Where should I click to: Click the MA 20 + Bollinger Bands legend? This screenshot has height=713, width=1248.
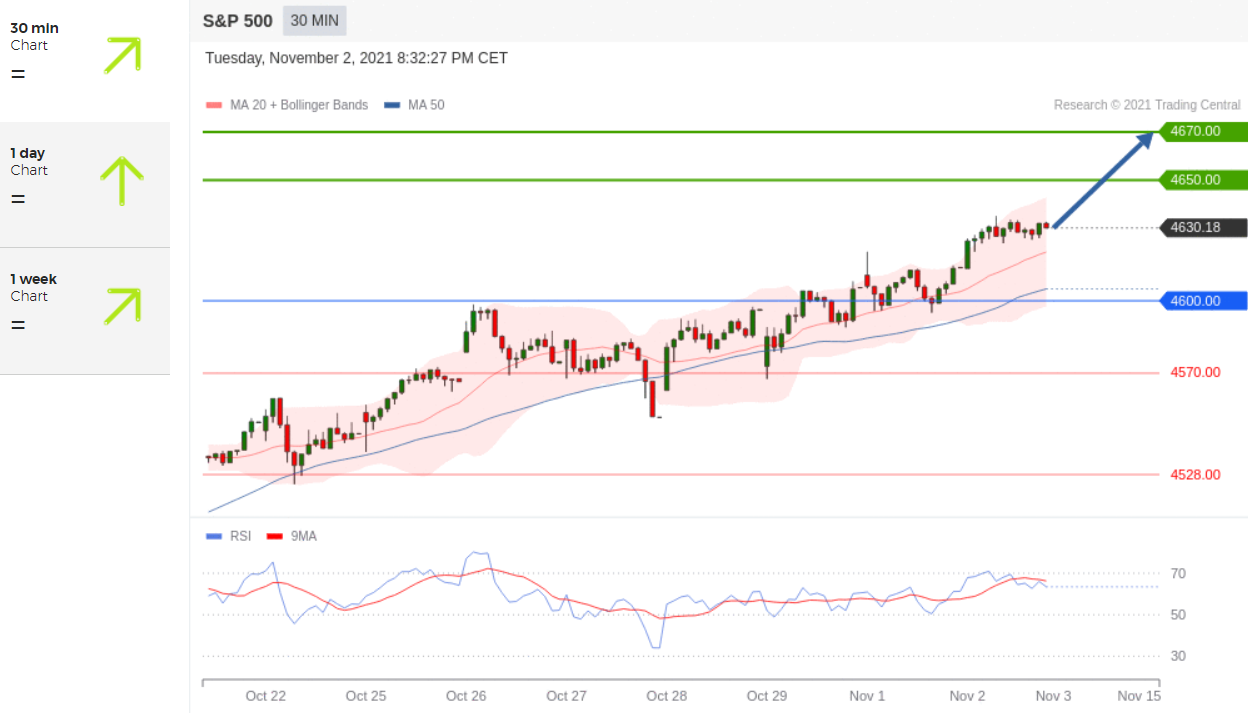[287, 105]
